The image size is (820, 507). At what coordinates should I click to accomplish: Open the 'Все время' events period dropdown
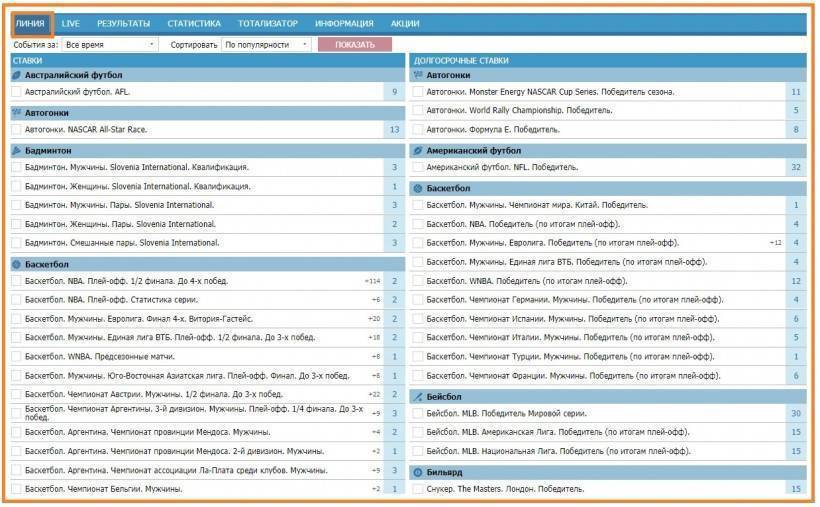(109, 45)
